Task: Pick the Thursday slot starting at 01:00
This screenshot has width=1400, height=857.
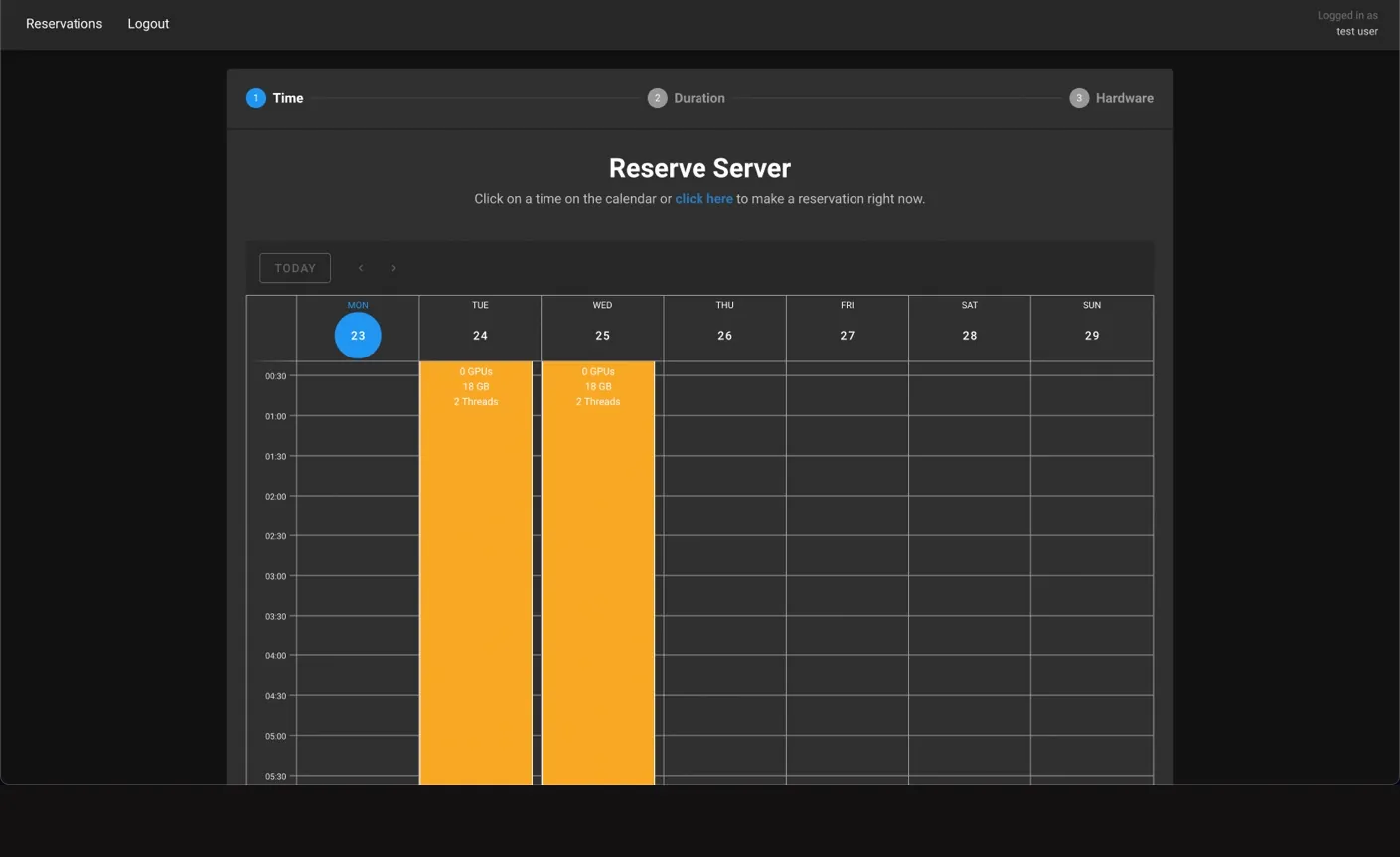Action: click(725, 436)
